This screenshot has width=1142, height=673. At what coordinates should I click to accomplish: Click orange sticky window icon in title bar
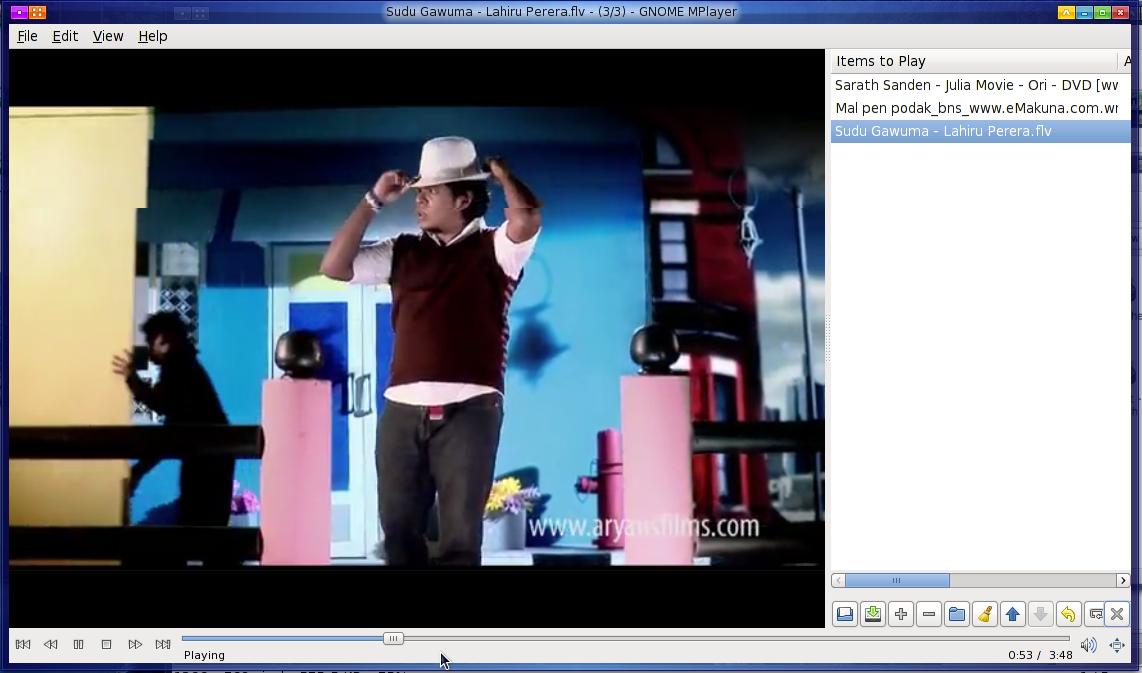37,12
